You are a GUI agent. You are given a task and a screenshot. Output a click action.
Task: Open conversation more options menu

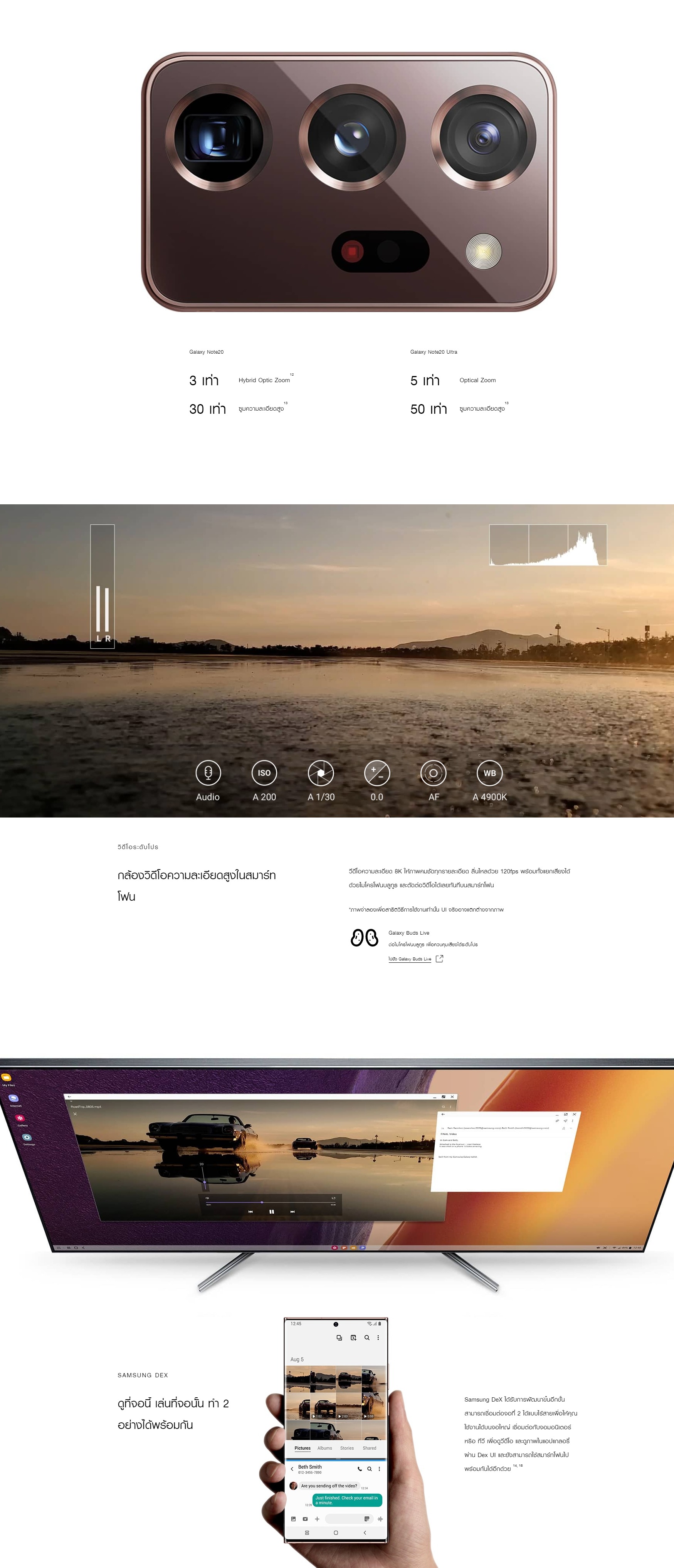pyautogui.click(x=379, y=1469)
